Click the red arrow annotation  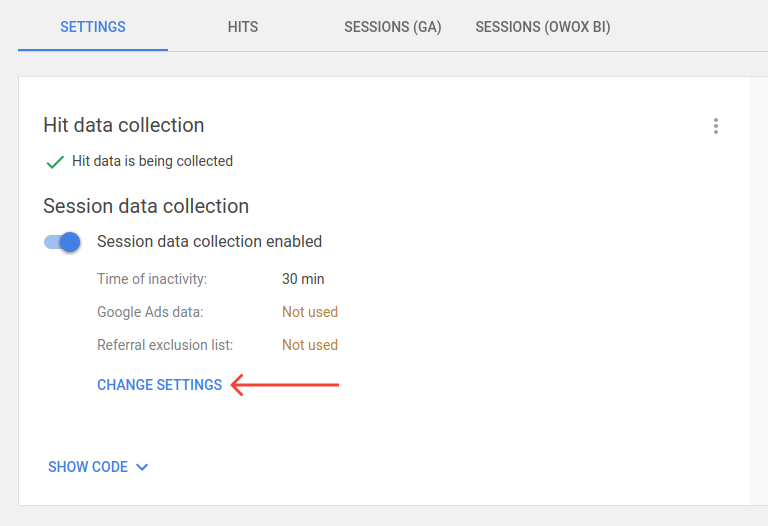tap(285, 385)
